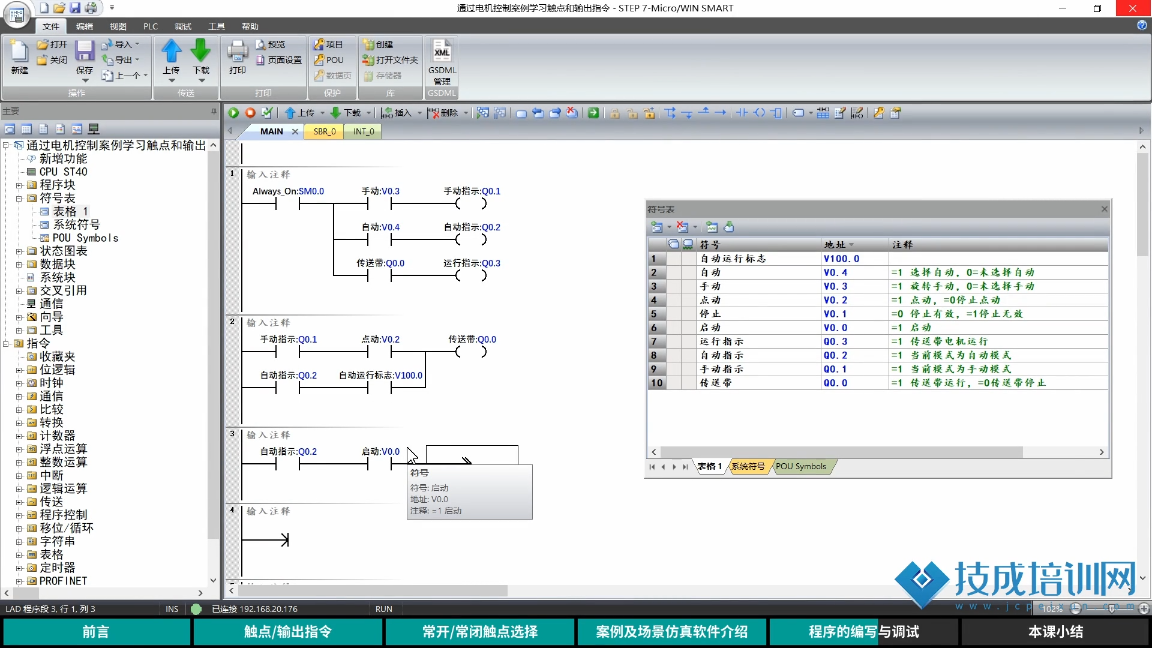Click the insert coil icon in editor toolbar
This screenshot has height=648, width=1152.
(x=759, y=113)
